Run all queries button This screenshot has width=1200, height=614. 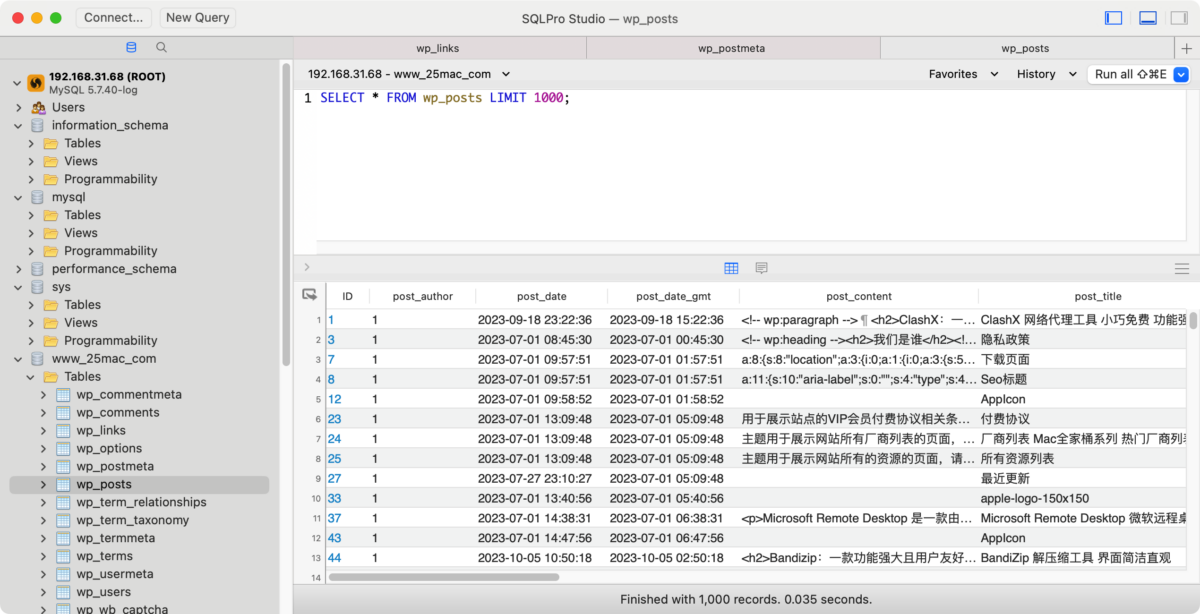[x=1130, y=74]
